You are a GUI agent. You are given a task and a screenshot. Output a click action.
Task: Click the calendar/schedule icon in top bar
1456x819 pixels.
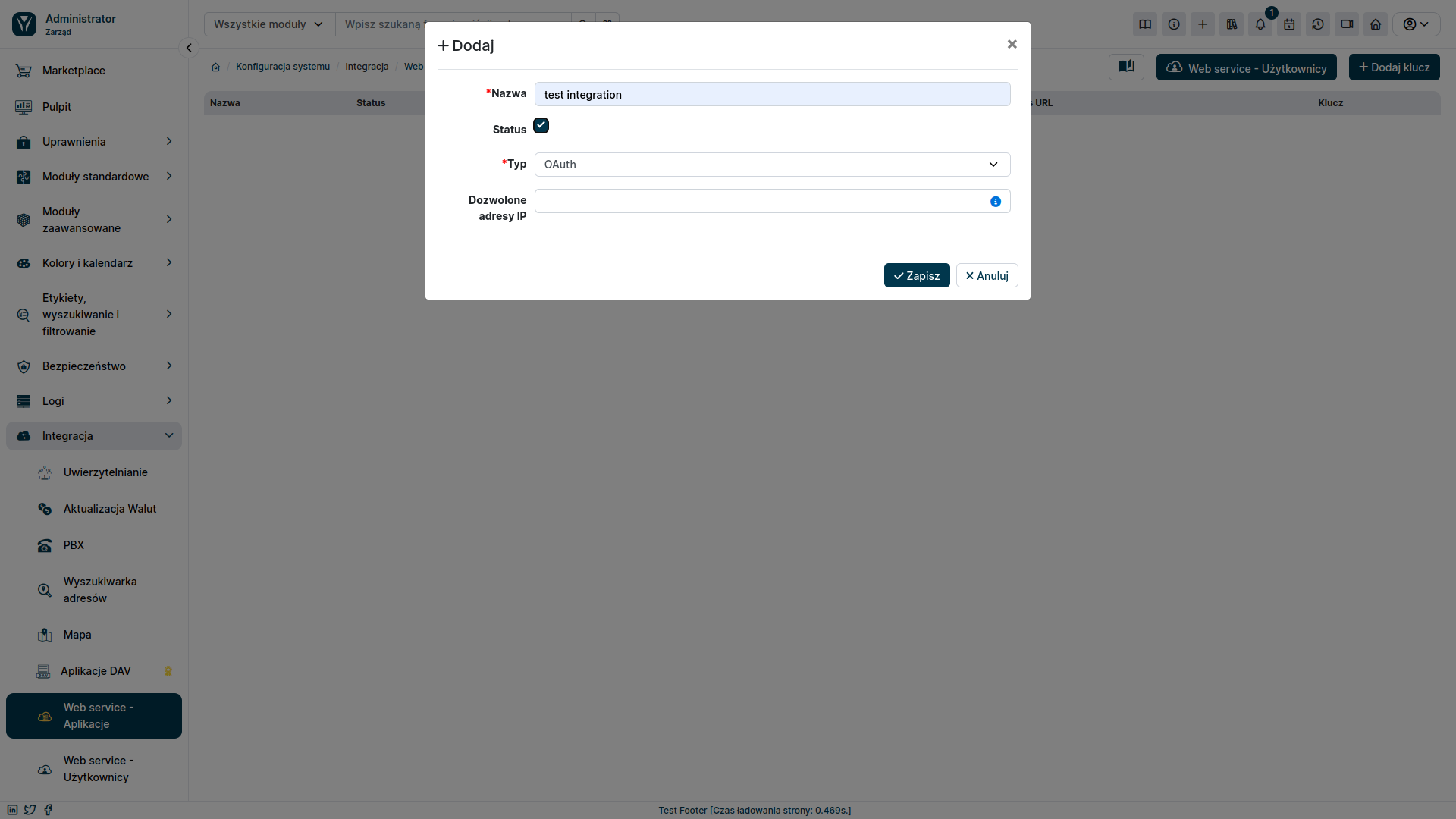coord(1289,25)
